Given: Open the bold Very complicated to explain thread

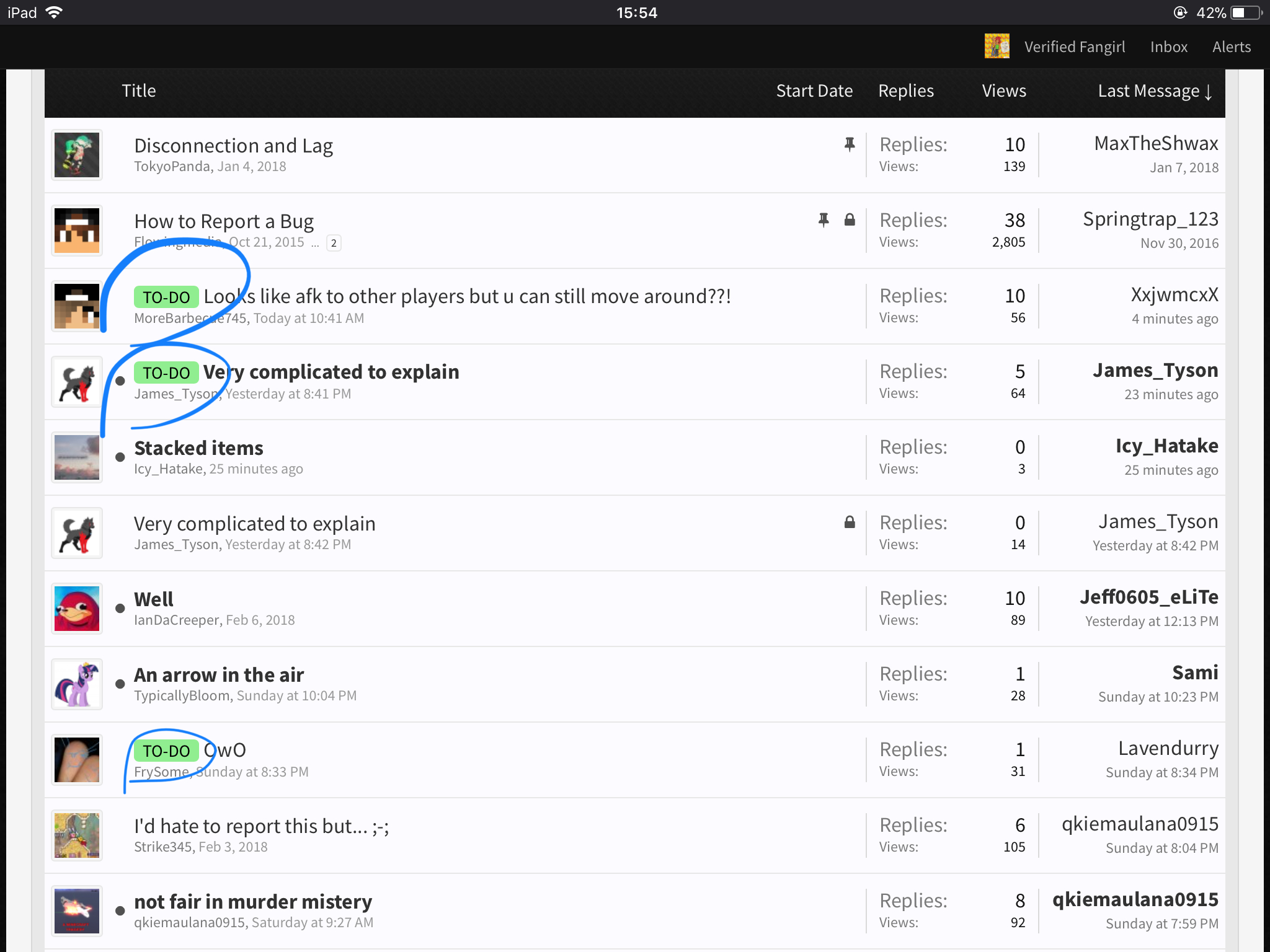Looking at the screenshot, I should (331, 372).
